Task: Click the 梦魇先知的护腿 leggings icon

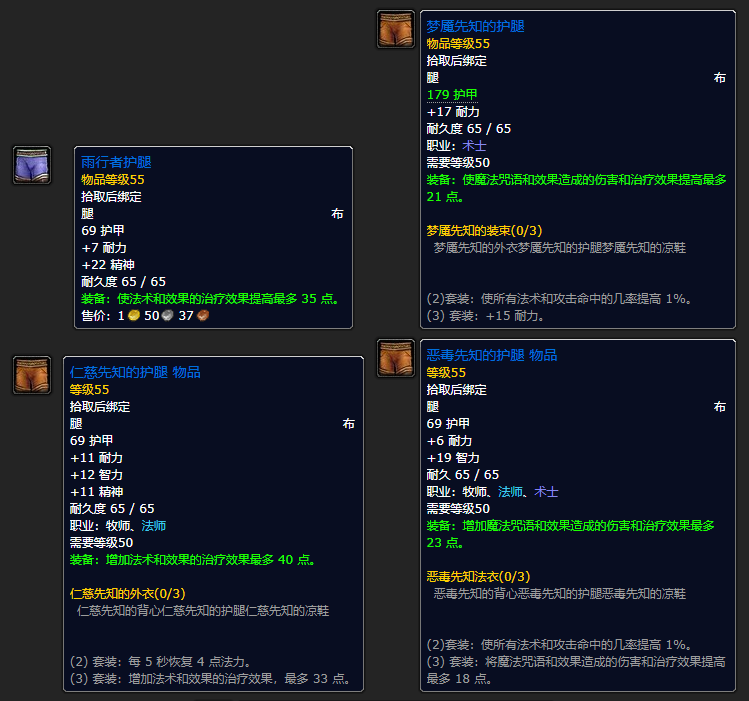Action: click(396, 29)
